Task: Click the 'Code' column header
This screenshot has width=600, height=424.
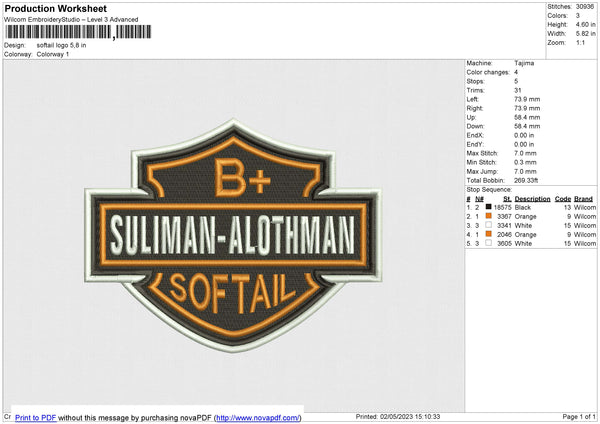Action: click(x=562, y=199)
